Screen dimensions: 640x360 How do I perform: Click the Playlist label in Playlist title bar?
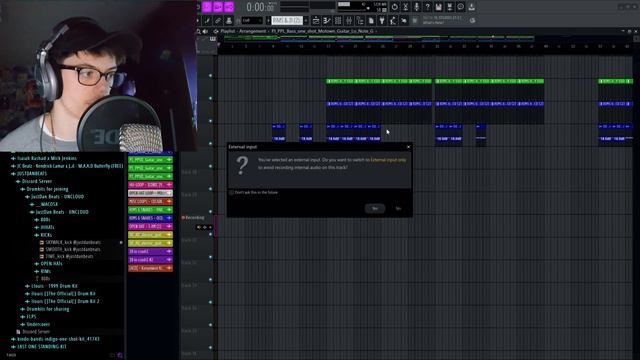point(228,31)
